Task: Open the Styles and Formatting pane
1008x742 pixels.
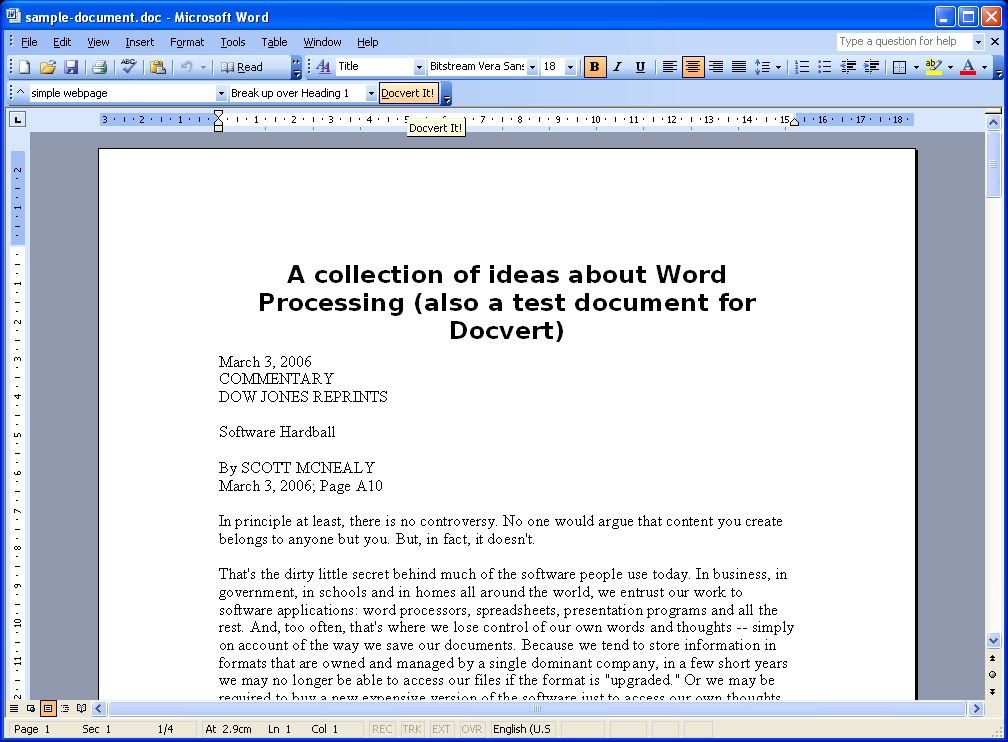Action: tap(323, 67)
